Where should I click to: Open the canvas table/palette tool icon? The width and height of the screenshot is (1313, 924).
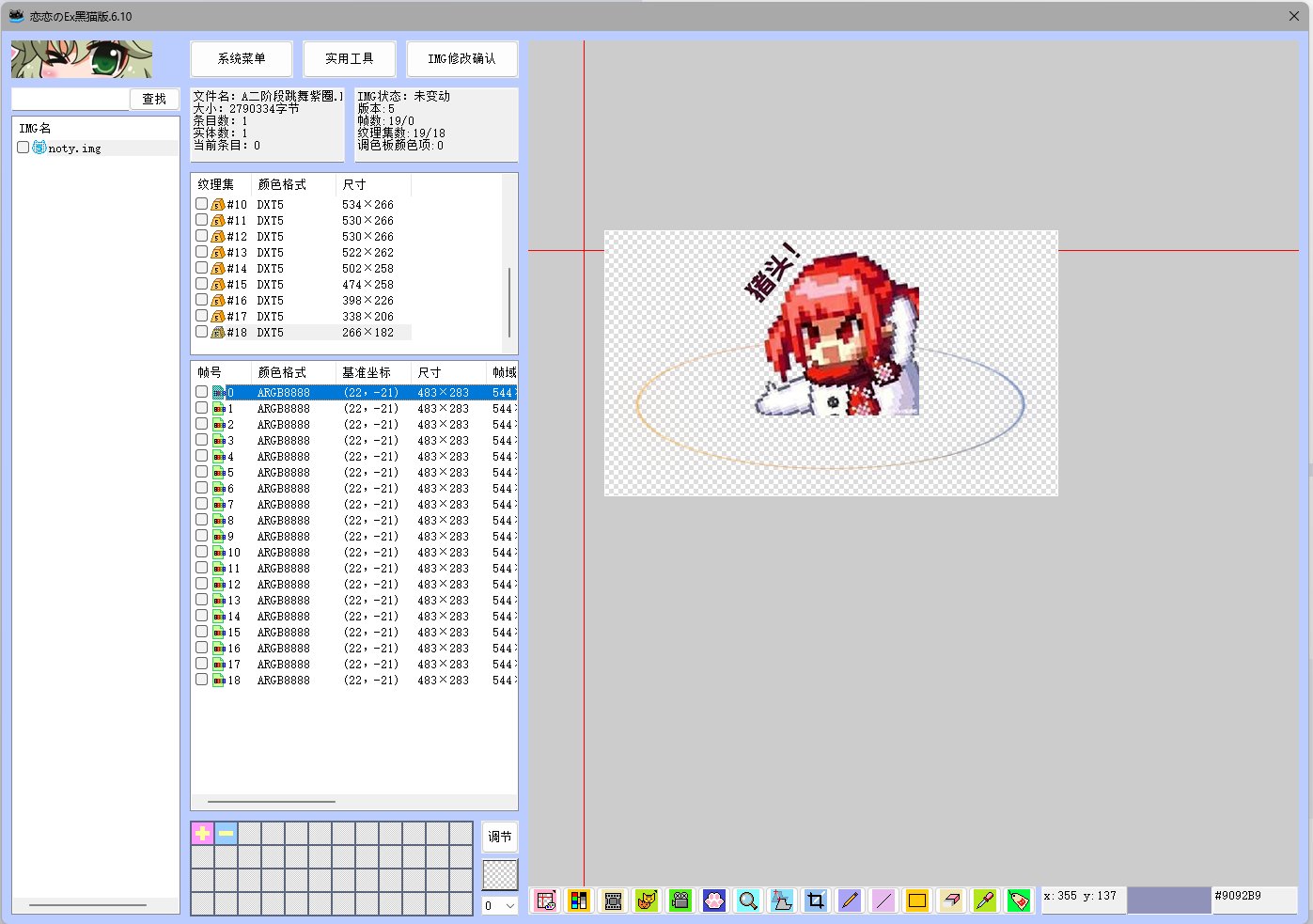point(545,901)
